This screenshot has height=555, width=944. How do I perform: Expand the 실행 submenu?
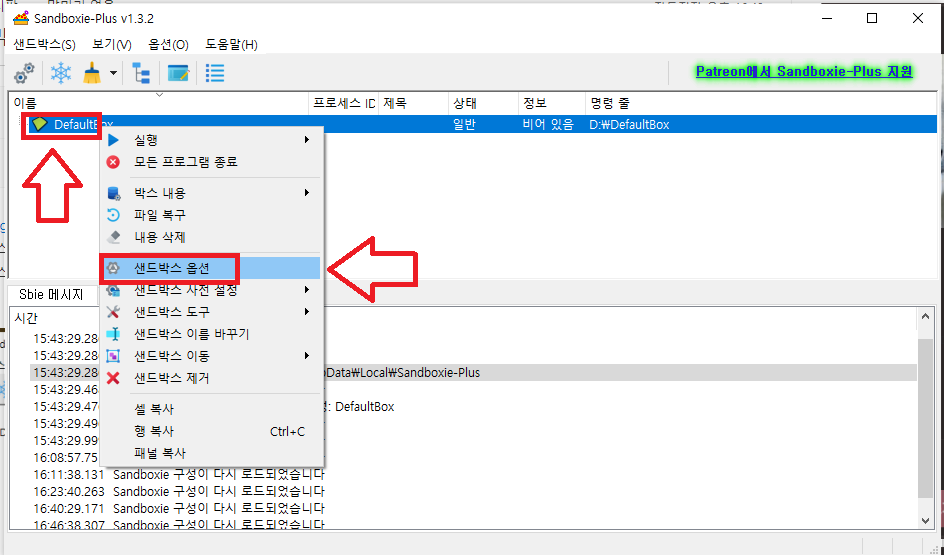coord(212,140)
